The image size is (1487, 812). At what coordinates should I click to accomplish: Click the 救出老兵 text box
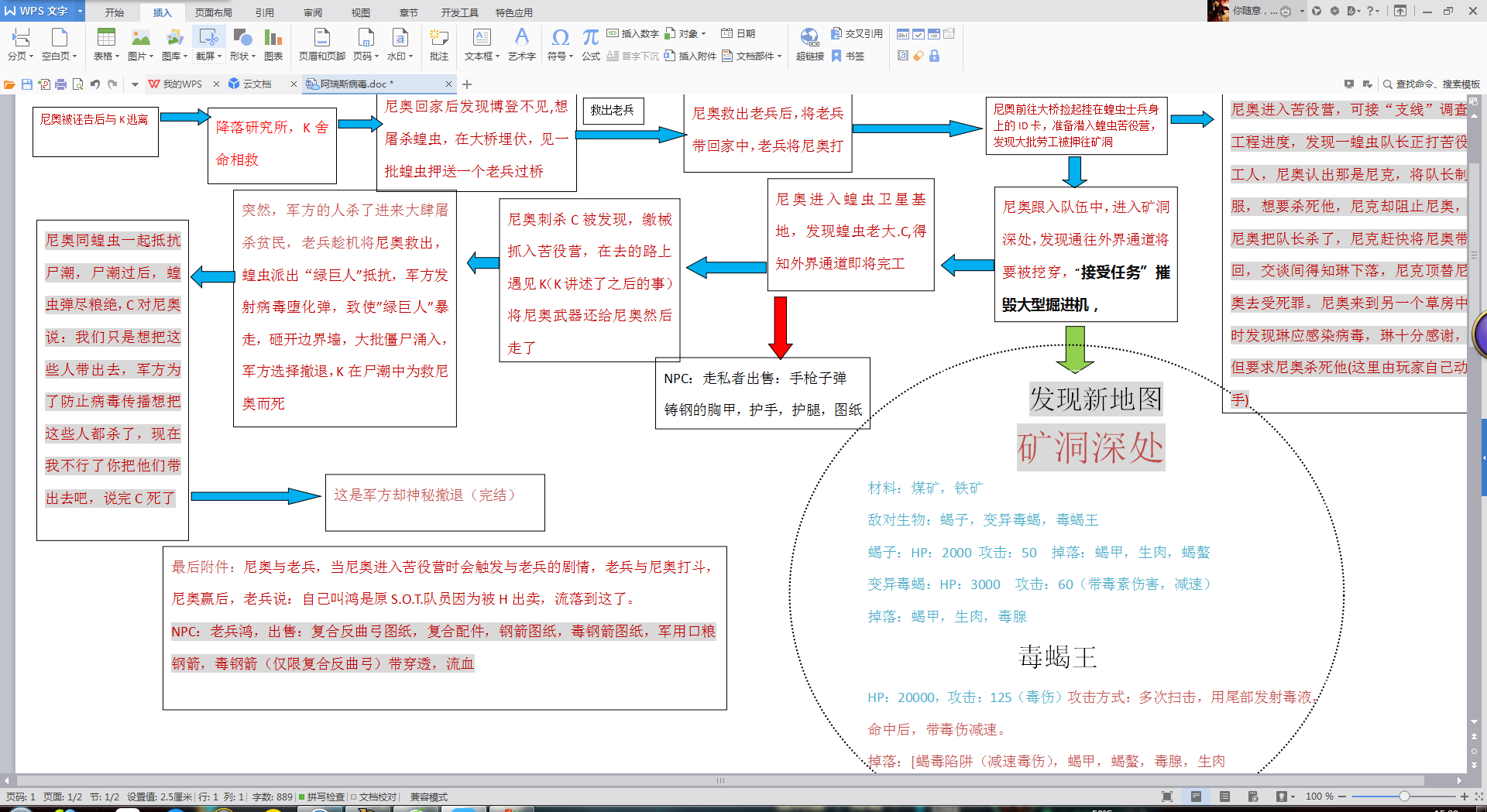pos(613,111)
